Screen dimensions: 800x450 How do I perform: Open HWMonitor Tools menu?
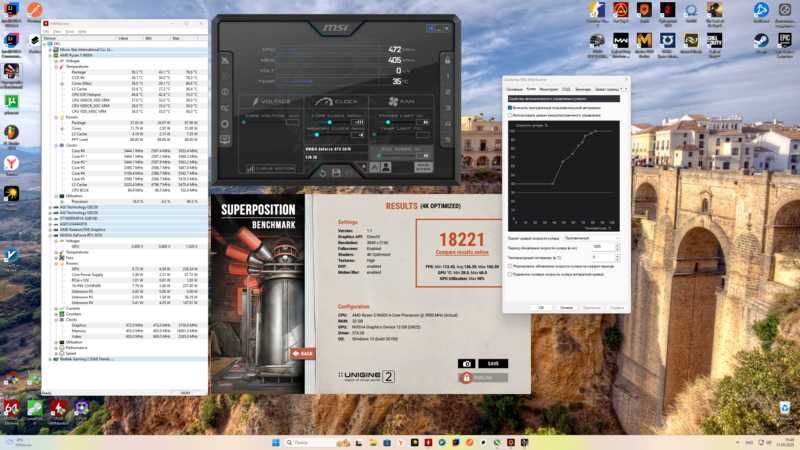coord(69,32)
